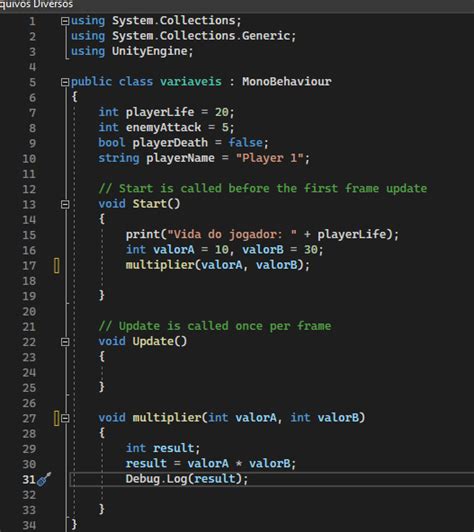Click the "string" keyword on line 10
Screen dimensions: 474x532
119,158
